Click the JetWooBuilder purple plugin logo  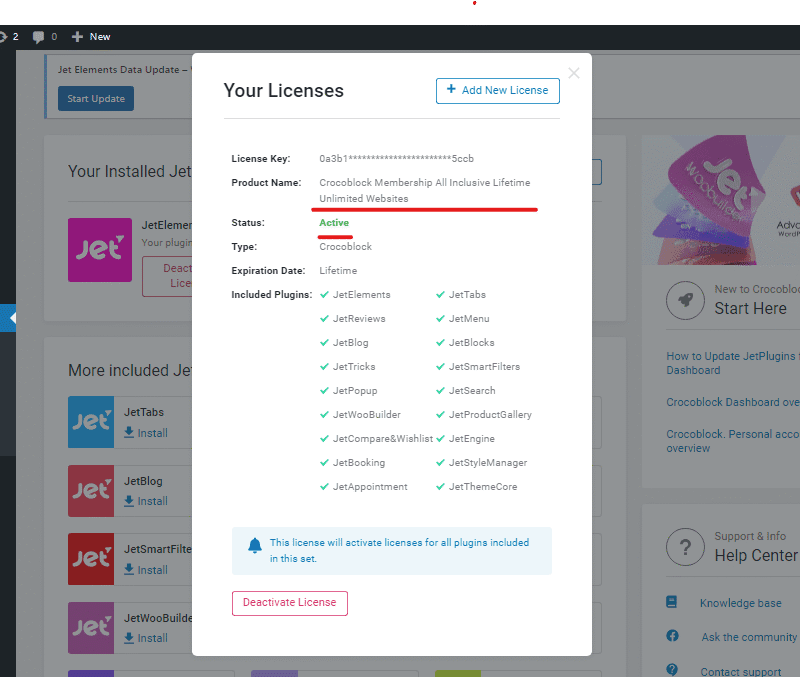coord(91,628)
